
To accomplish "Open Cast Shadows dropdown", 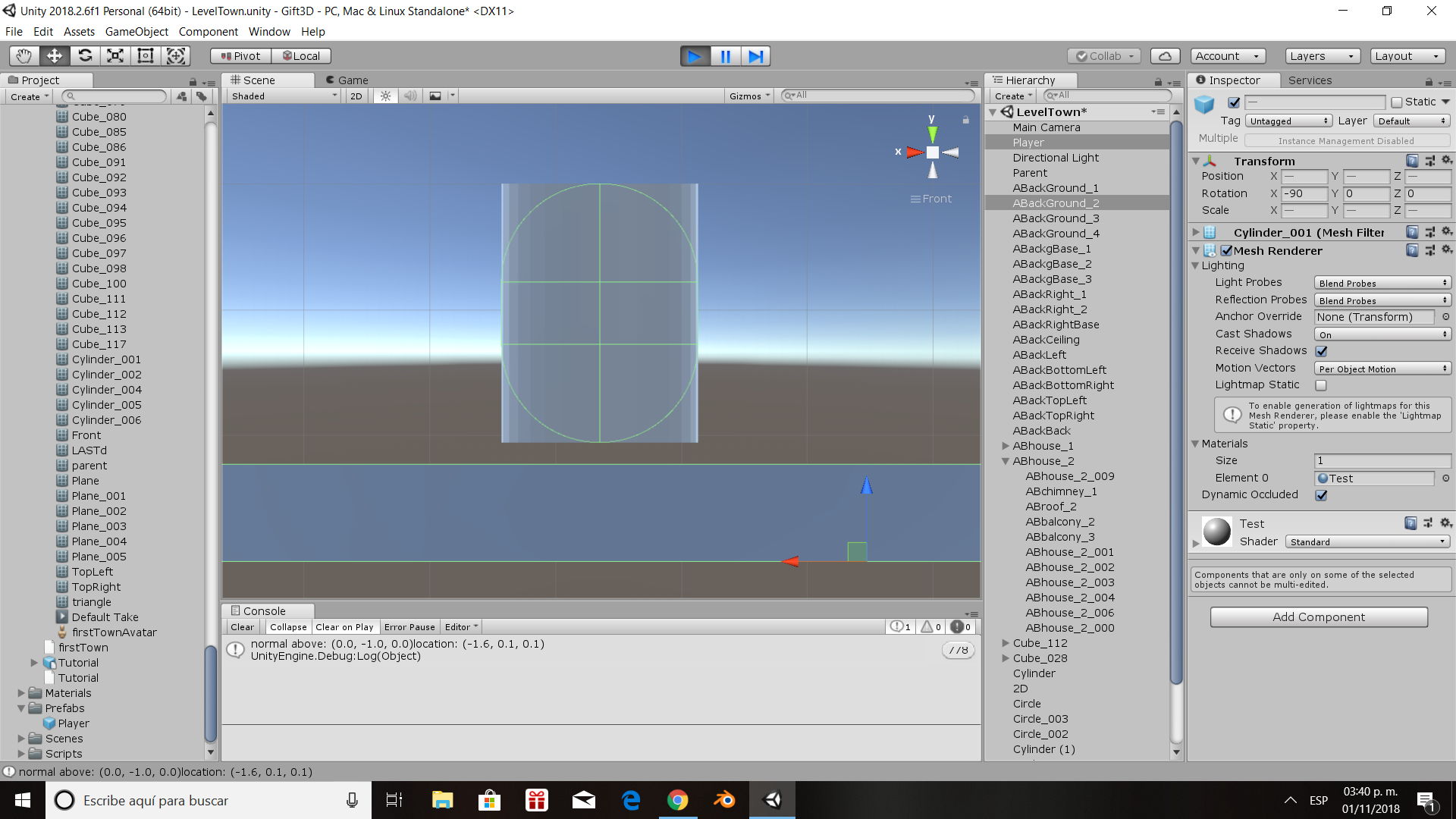I will [x=1382, y=334].
